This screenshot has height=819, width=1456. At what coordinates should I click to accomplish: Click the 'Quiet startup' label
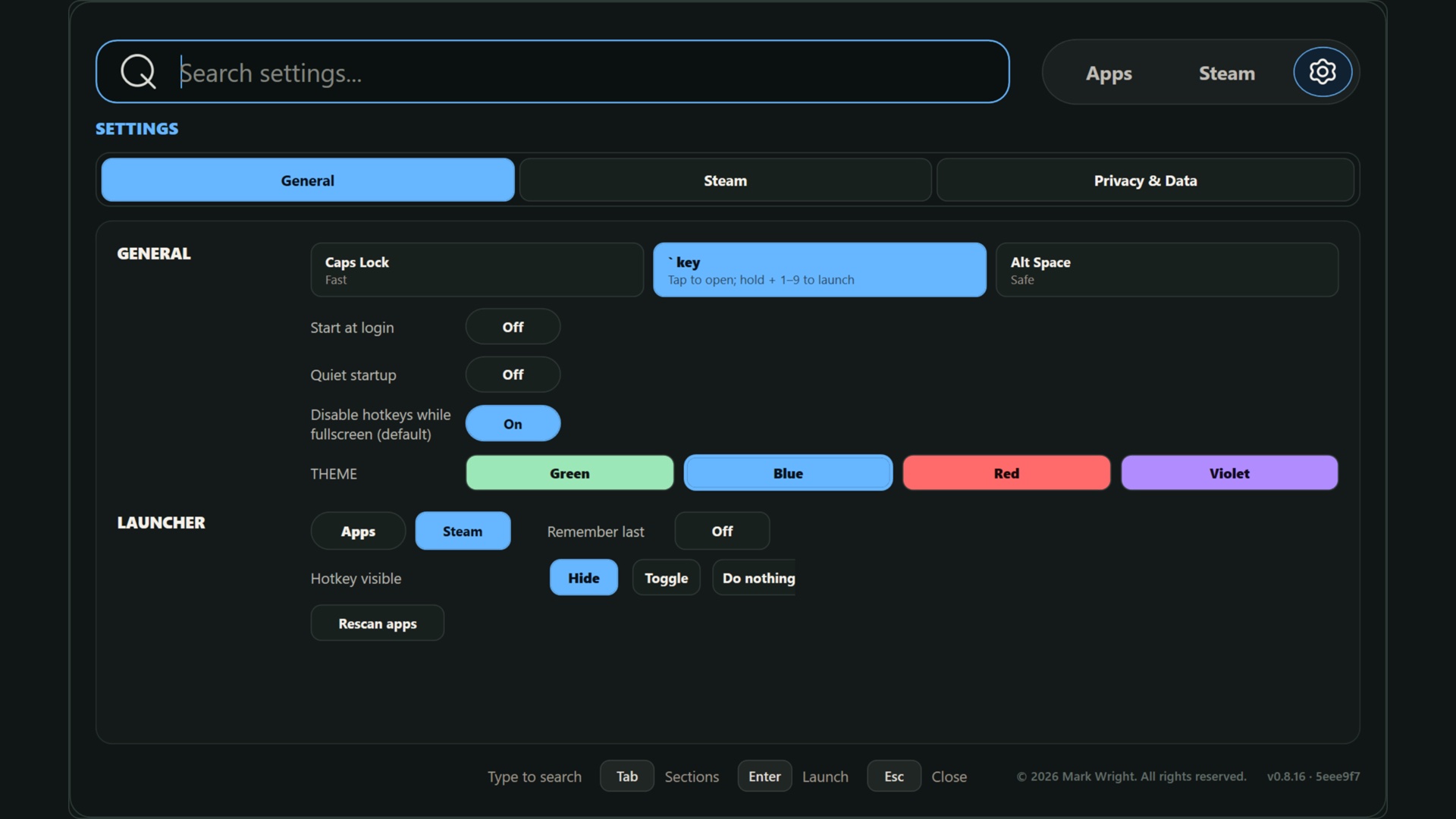point(353,375)
